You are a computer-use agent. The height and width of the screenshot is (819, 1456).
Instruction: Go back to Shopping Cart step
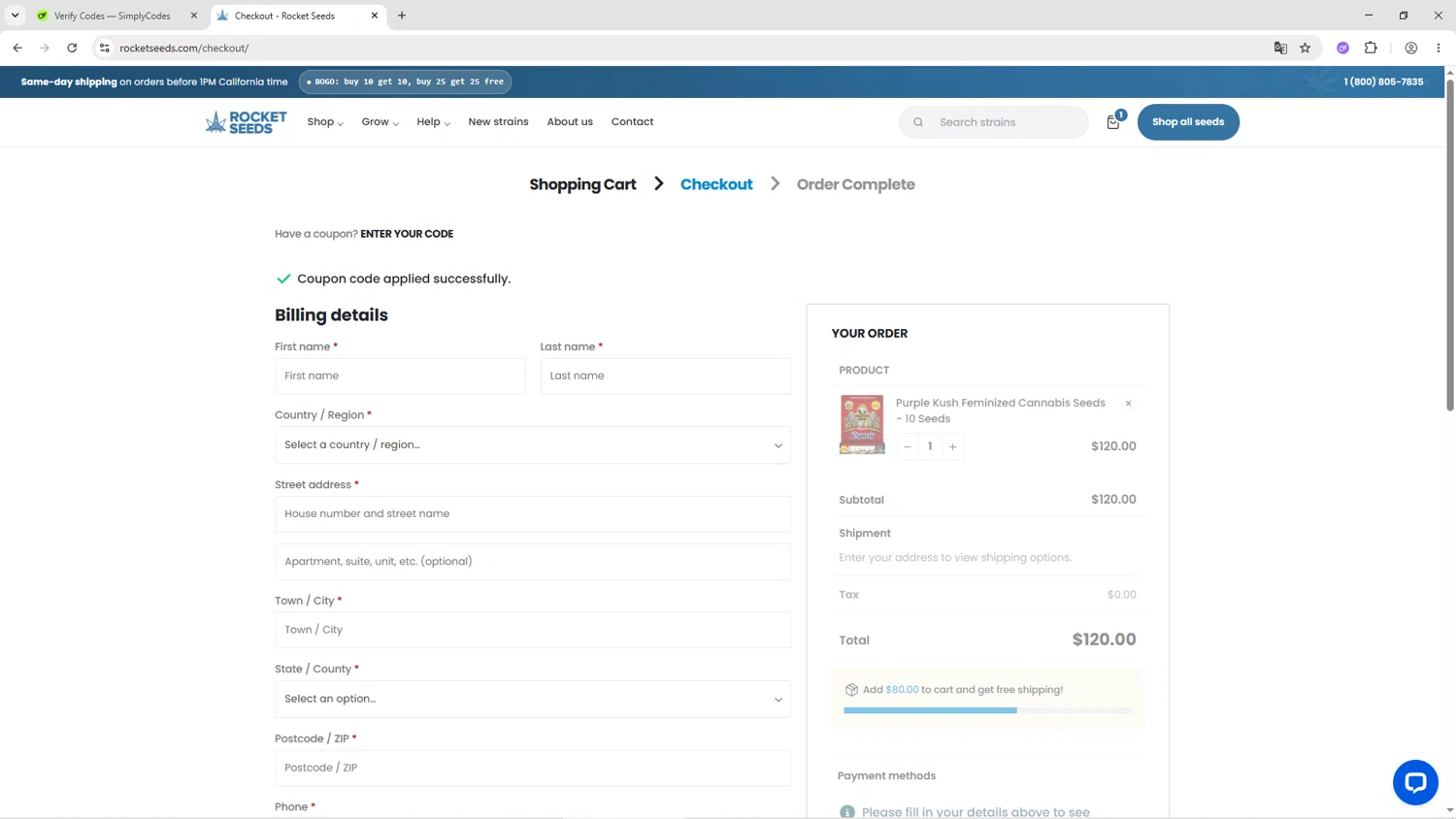[x=582, y=184]
